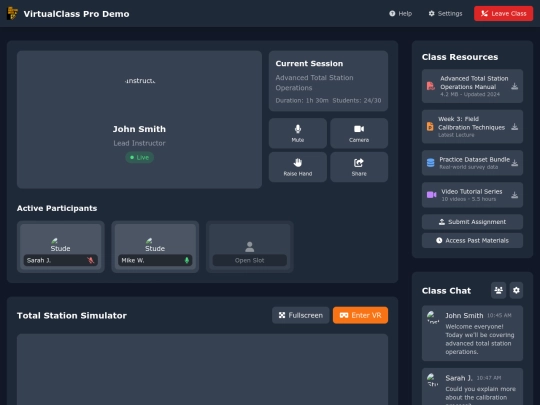This screenshot has height=405, width=540.
Task: Open Class Chat settings gear
Action: point(516,290)
